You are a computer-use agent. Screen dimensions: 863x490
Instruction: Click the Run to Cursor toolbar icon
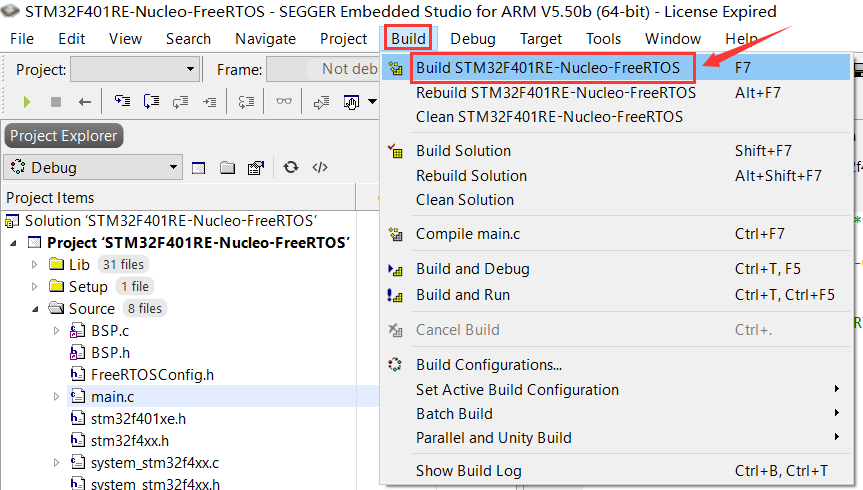209,101
